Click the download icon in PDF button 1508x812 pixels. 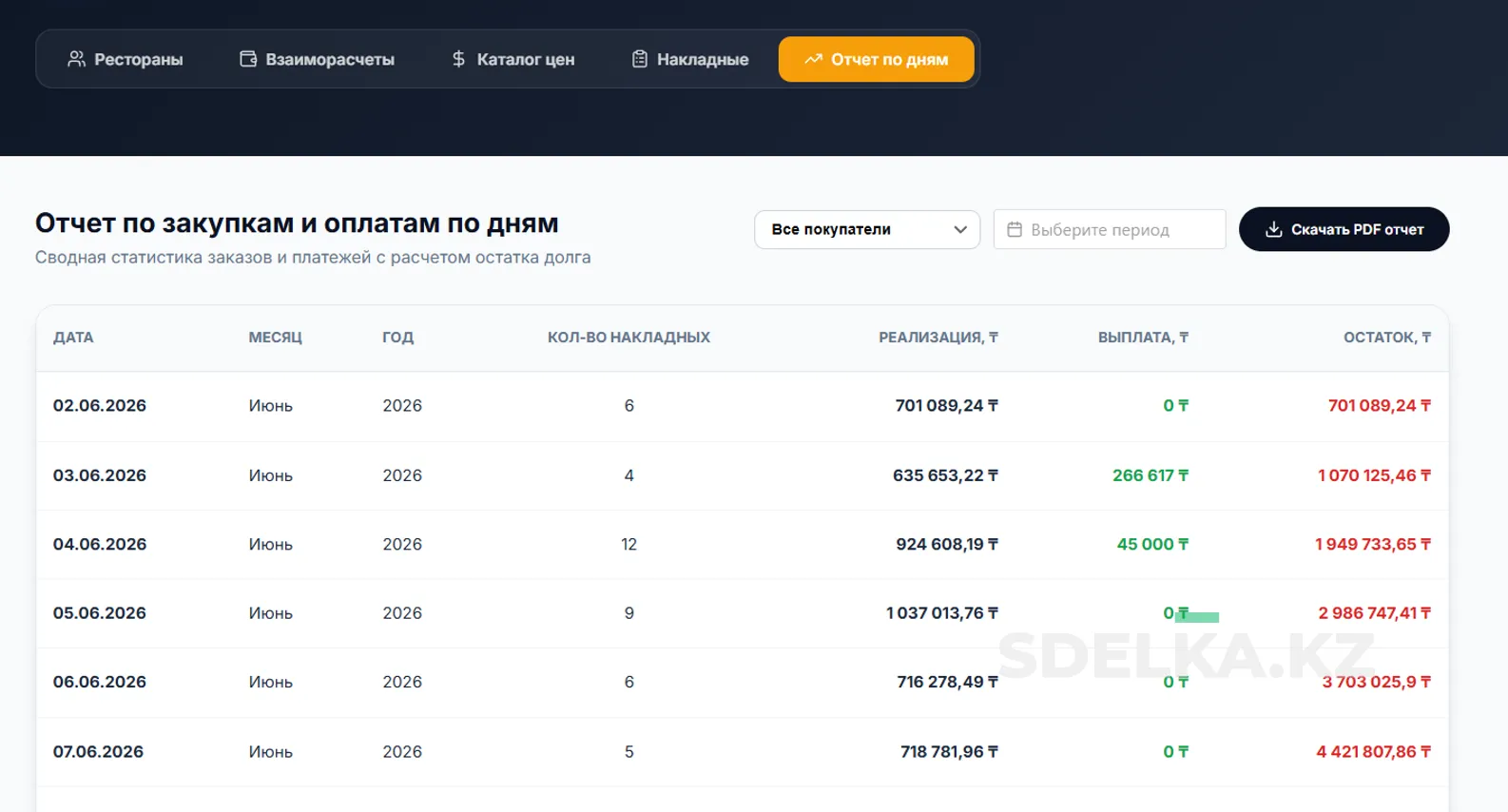[1274, 229]
